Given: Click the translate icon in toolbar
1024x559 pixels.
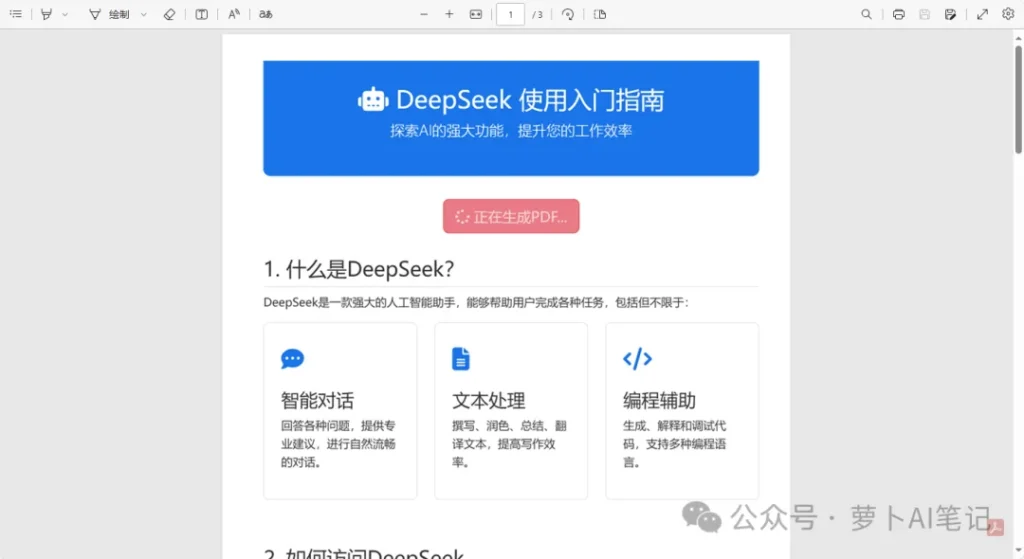Looking at the screenshot, I should click(x=265, y=14).
